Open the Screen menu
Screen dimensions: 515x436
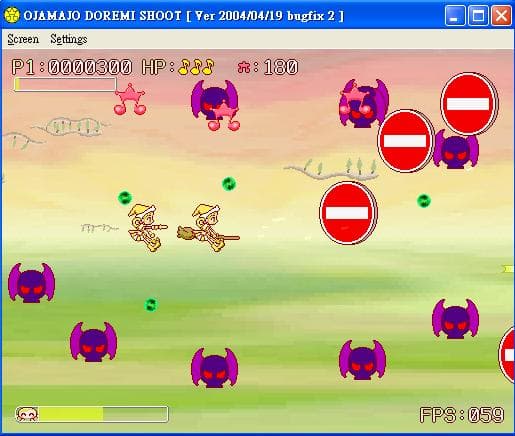23,39
